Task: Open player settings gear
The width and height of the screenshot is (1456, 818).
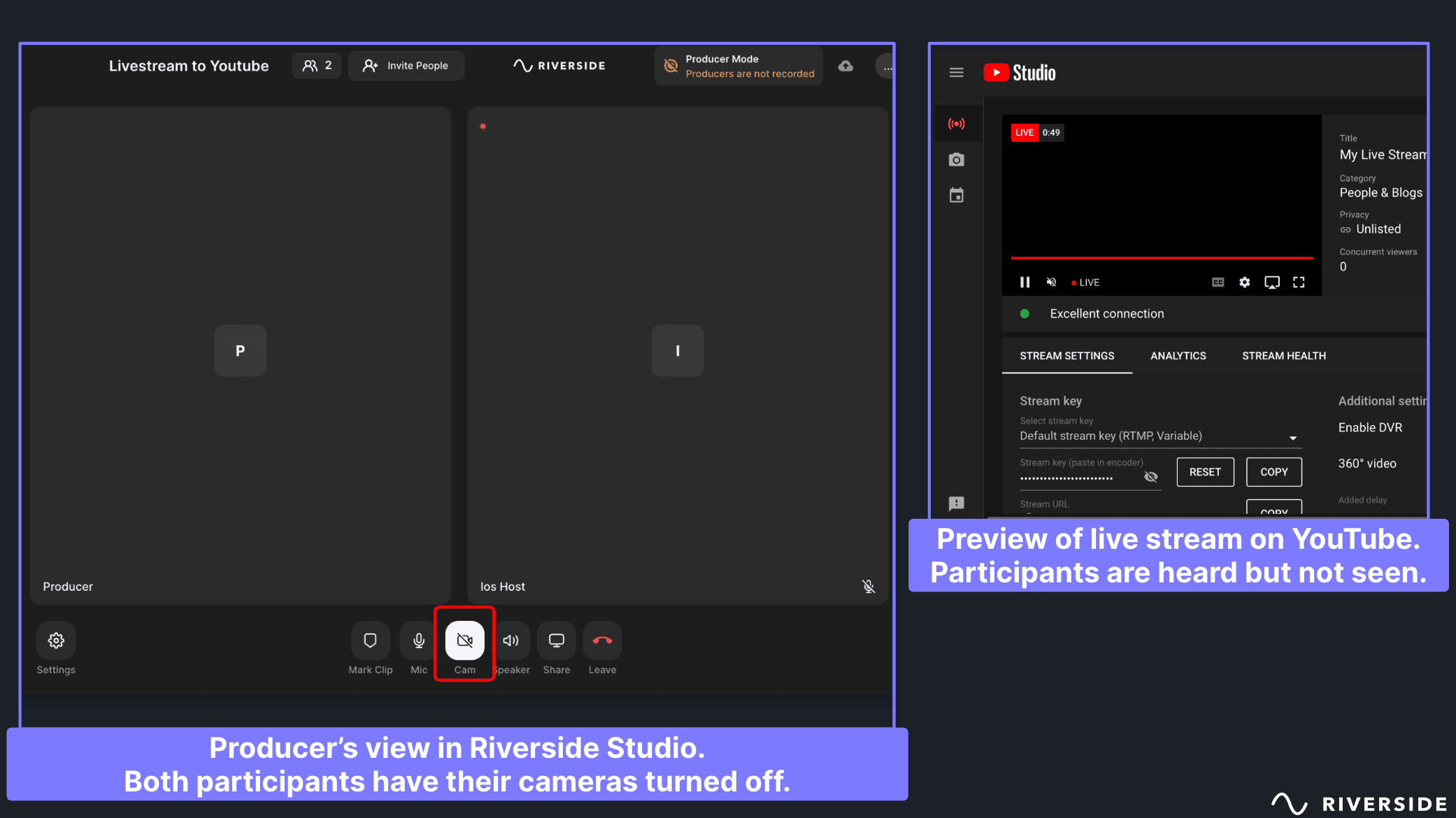Action: click(1245, 282)
